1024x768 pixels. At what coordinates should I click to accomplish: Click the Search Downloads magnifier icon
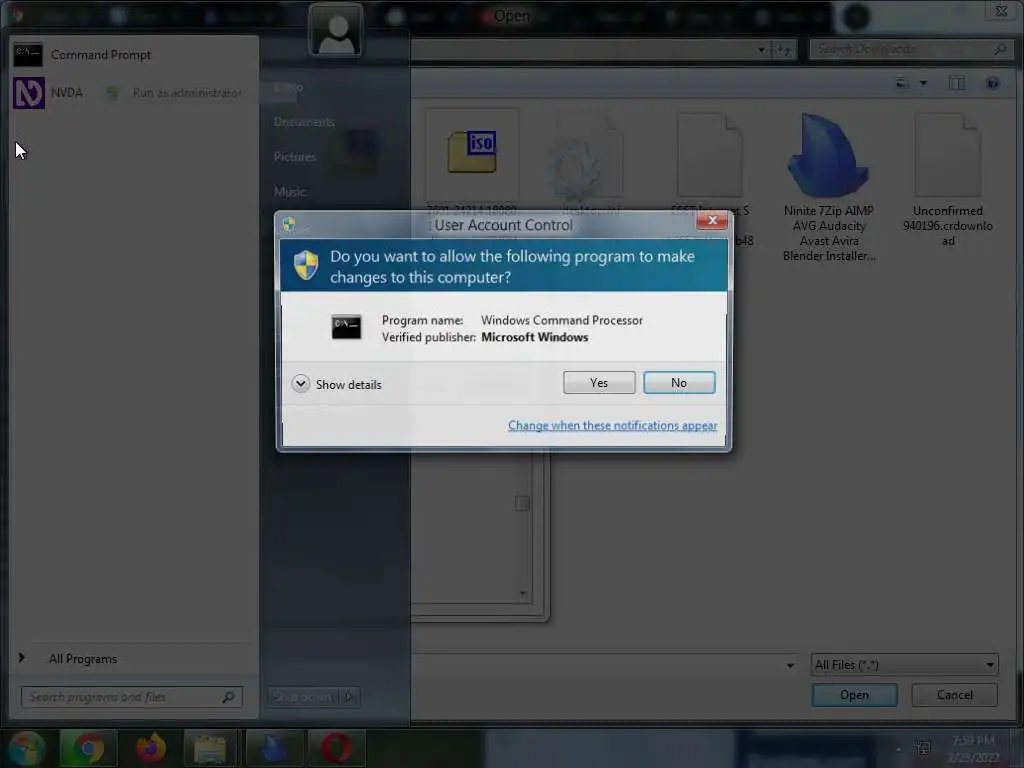click(x=1000, y=49)
